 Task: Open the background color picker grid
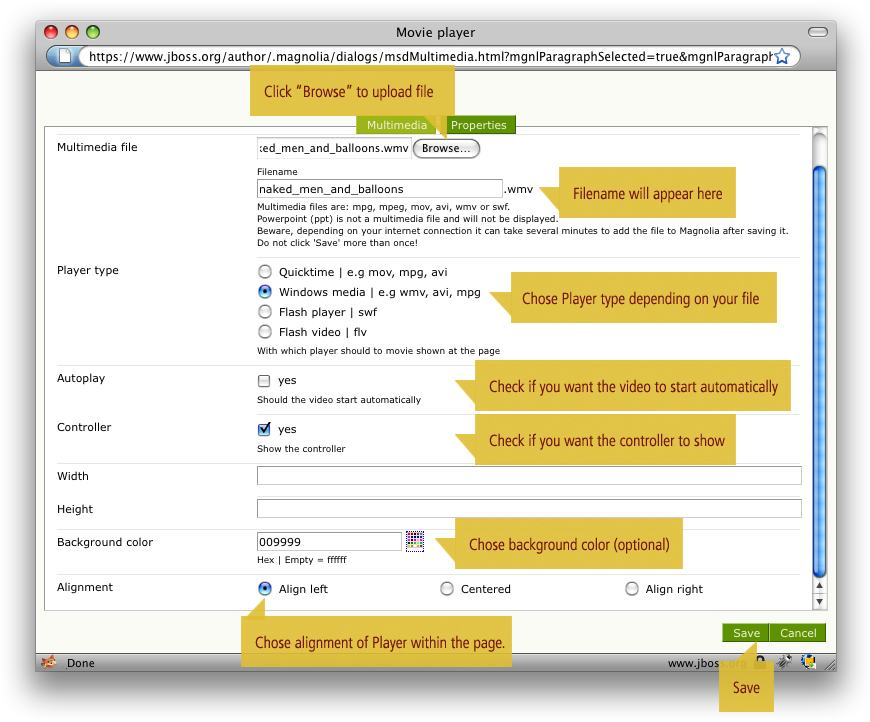click(415, 541)
